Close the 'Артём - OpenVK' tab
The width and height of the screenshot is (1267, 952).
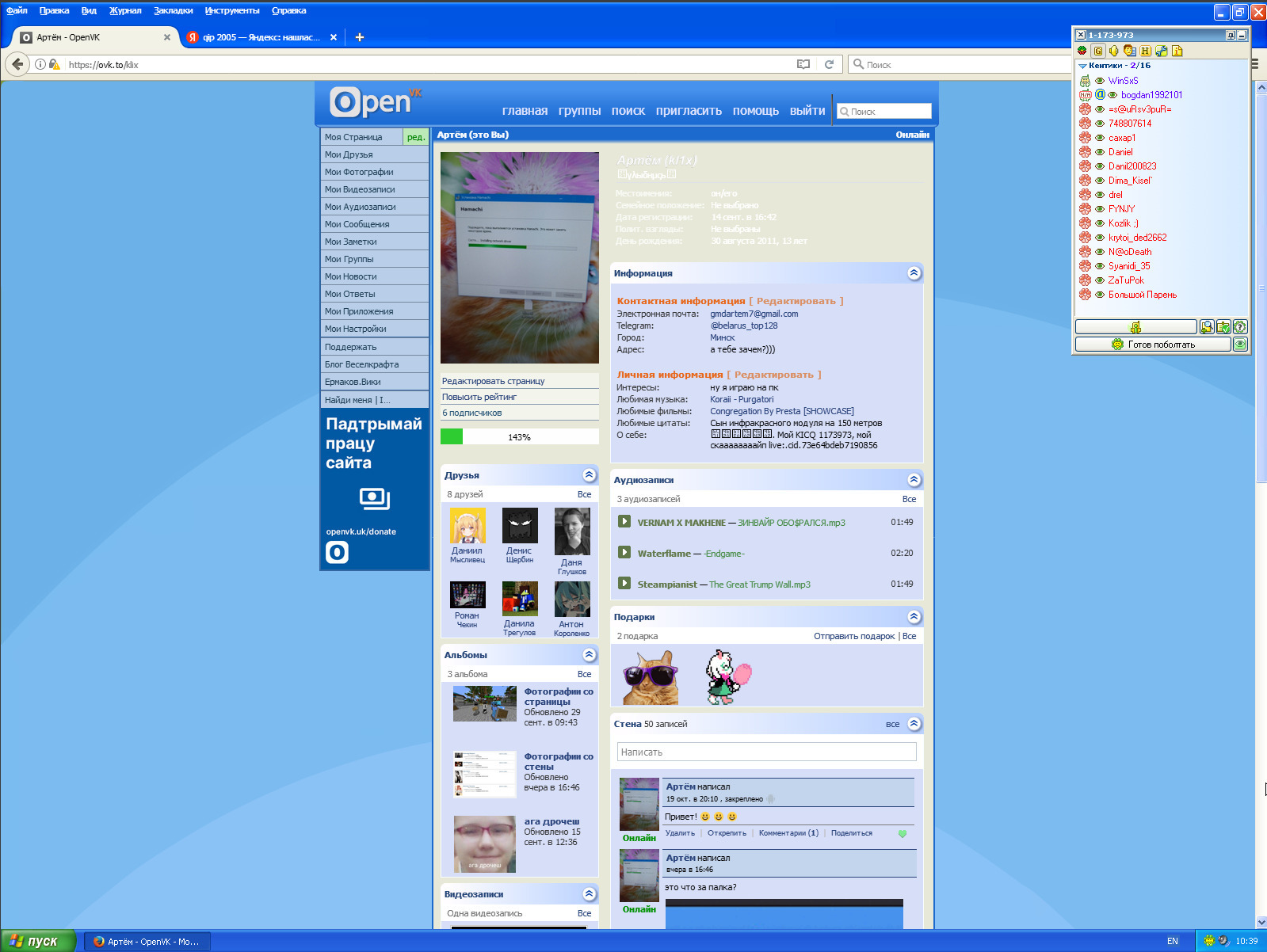point(167,37)
